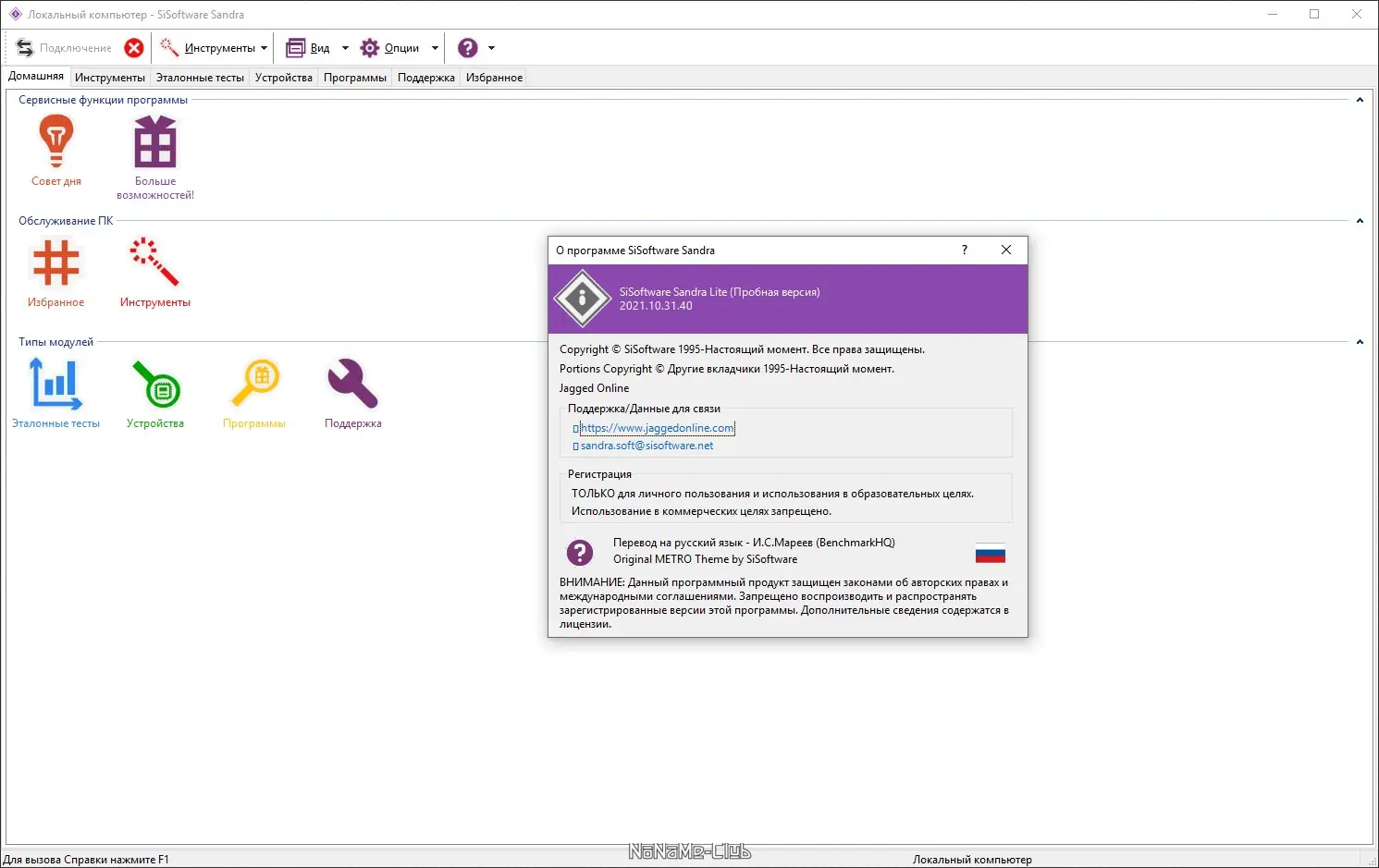This screenshot has width=1379, height=868.
Task: Click the Jagged Online text
Action: click(x=594, y=388)
